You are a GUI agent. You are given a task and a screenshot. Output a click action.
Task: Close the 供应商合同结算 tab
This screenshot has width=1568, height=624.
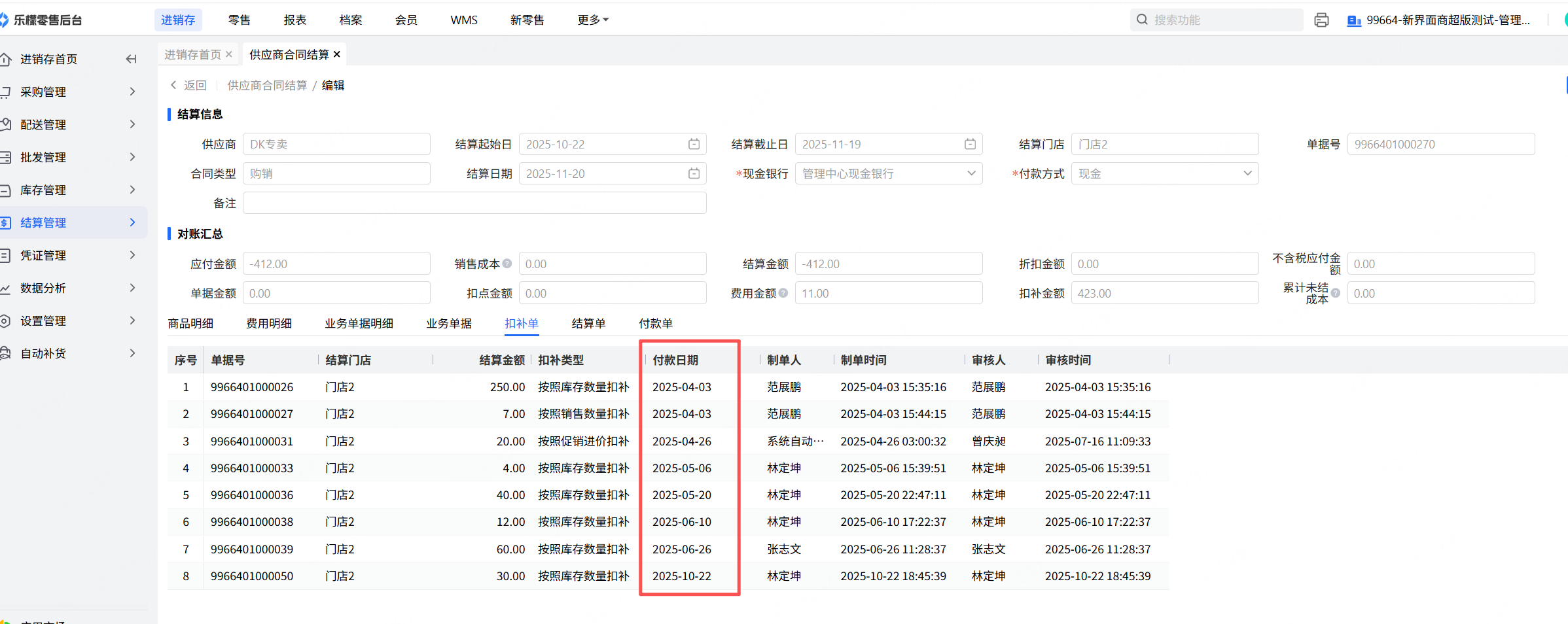pyautogui.click(x=337, y=54)
